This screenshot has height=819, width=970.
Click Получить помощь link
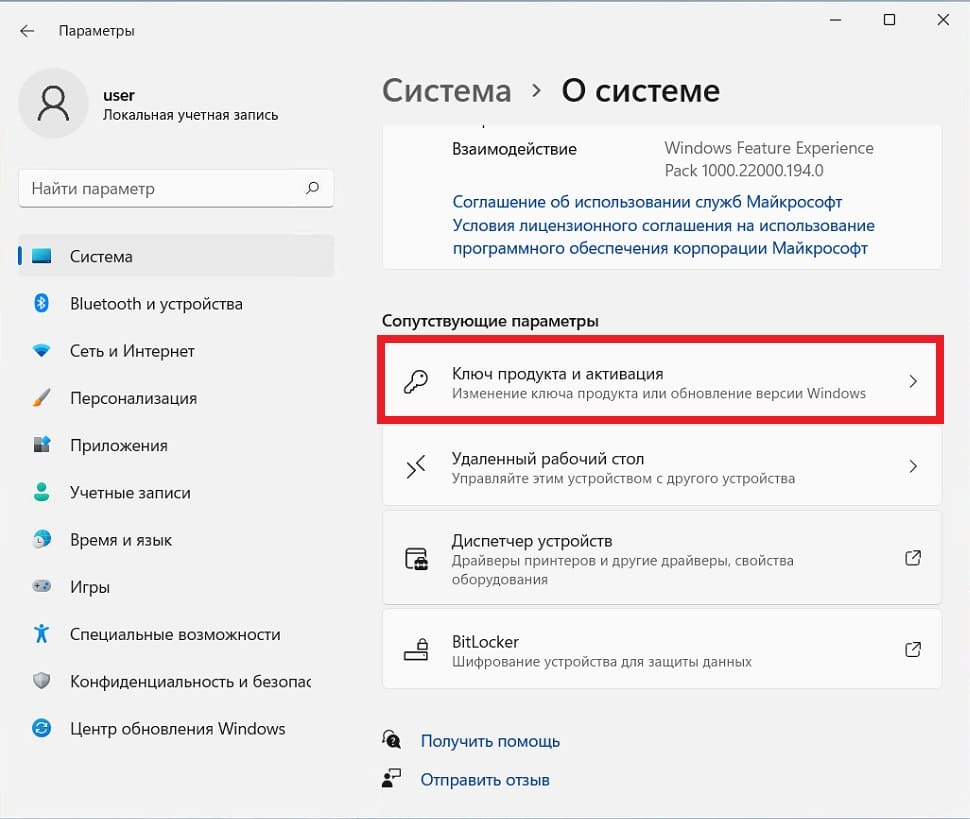click(x=490, y=740)
